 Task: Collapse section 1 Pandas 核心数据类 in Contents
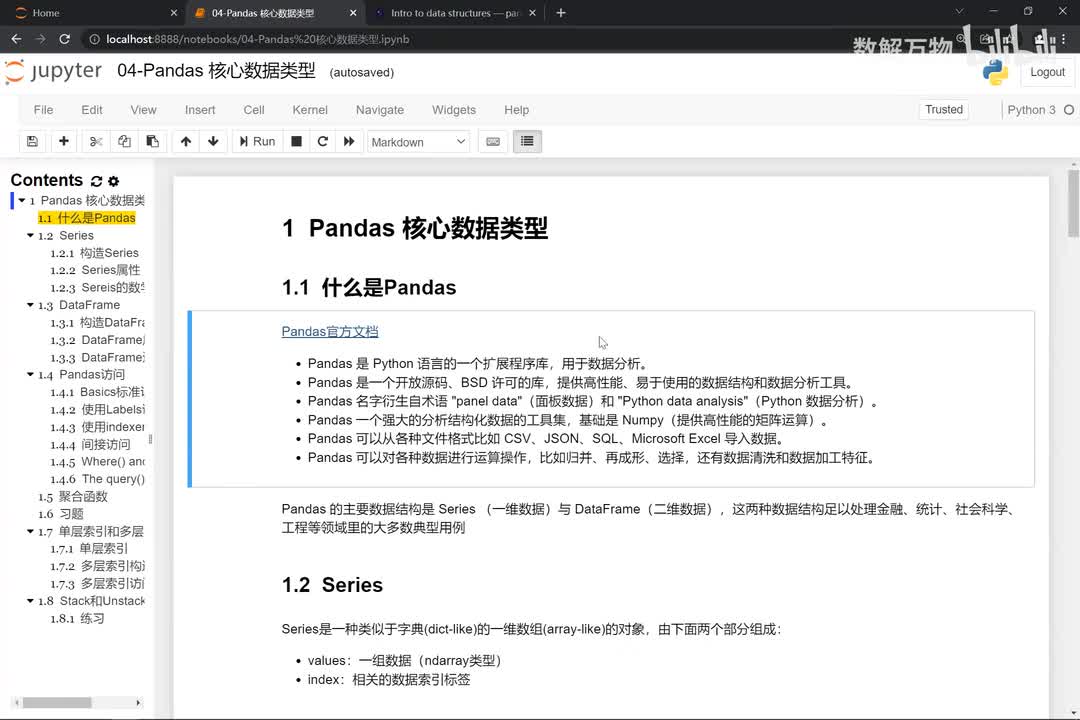22,200
